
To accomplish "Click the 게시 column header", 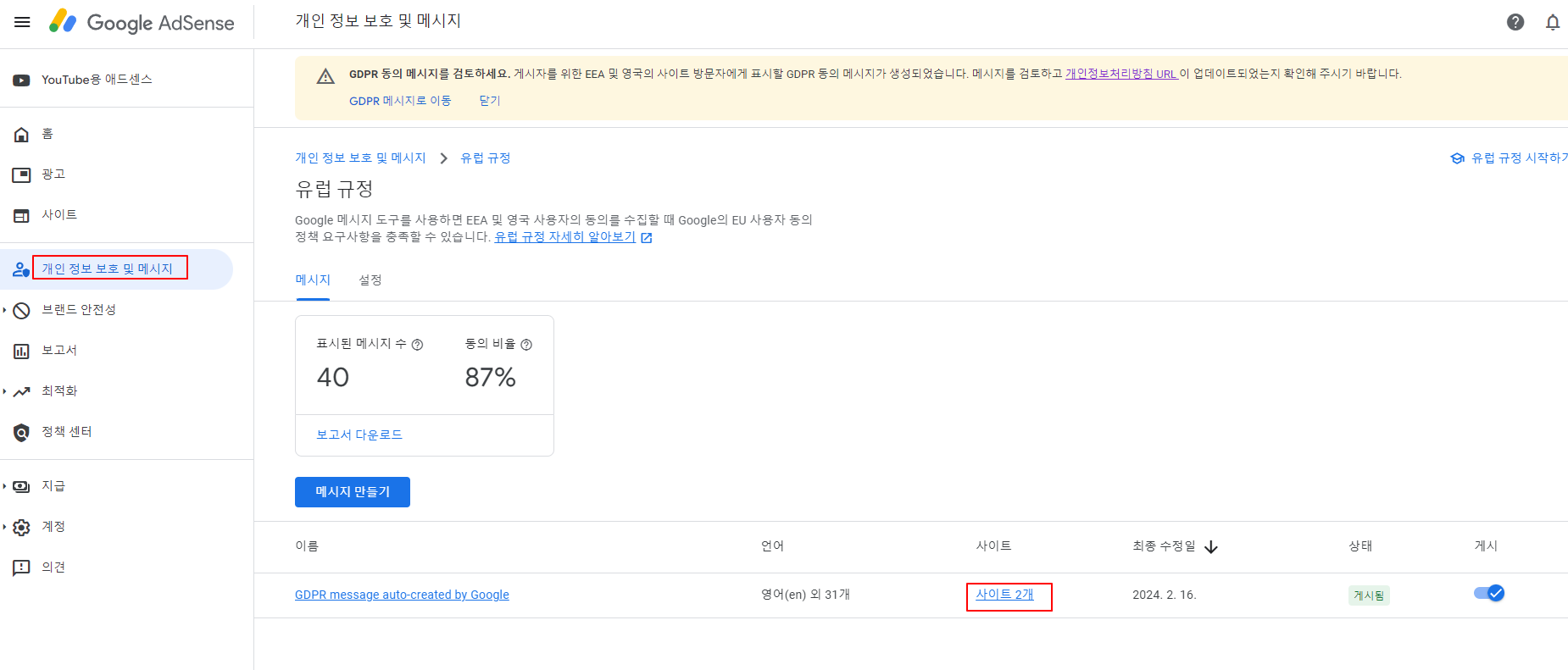I will (x=1486, y=546).
